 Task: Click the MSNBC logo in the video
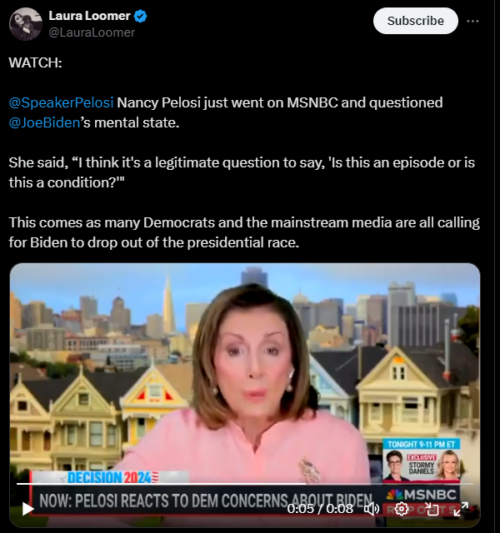[x=422, y=495]
